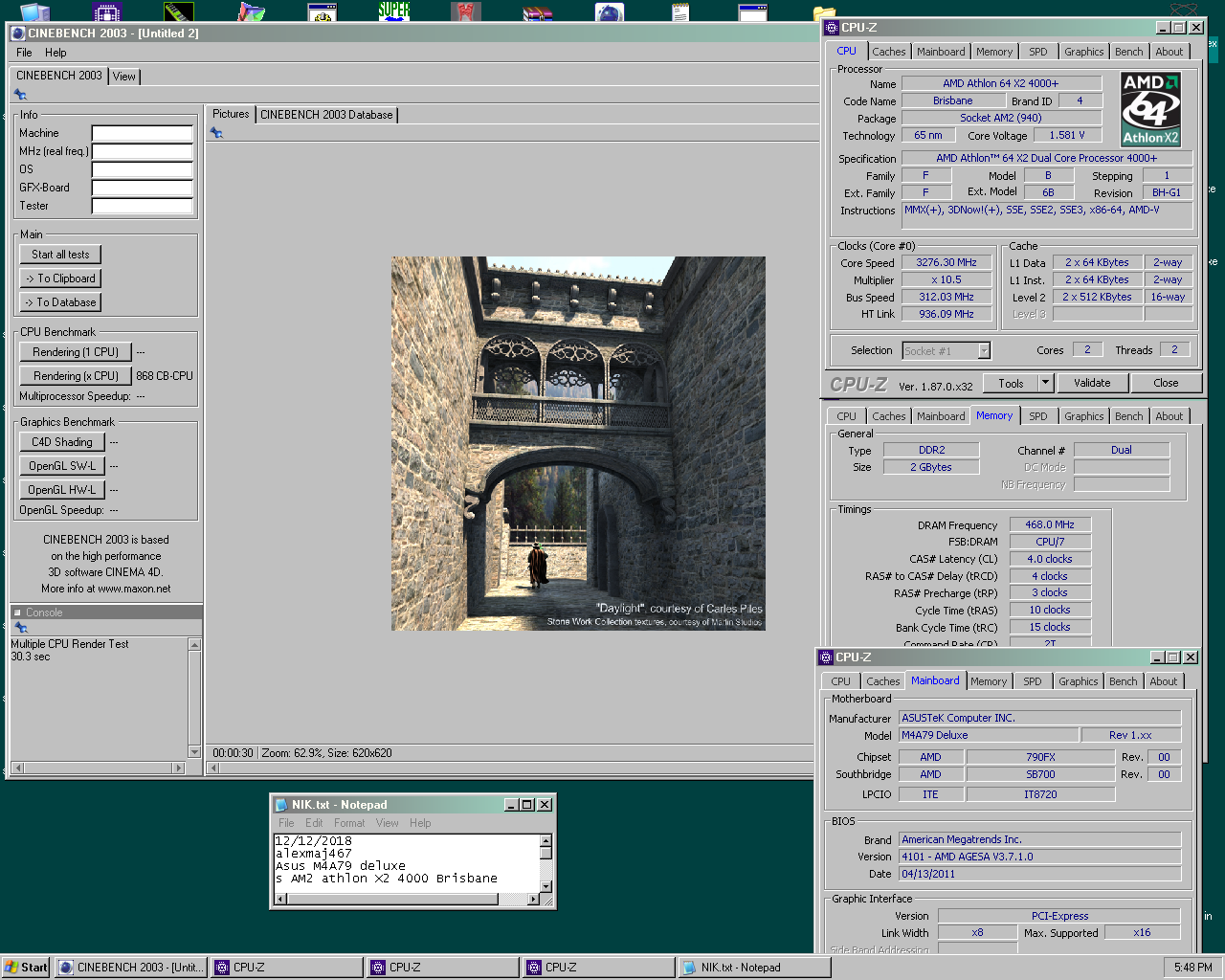1225x980 pixels.
Task: Open the Edit menu in Notepad
Action: (314, 823)
